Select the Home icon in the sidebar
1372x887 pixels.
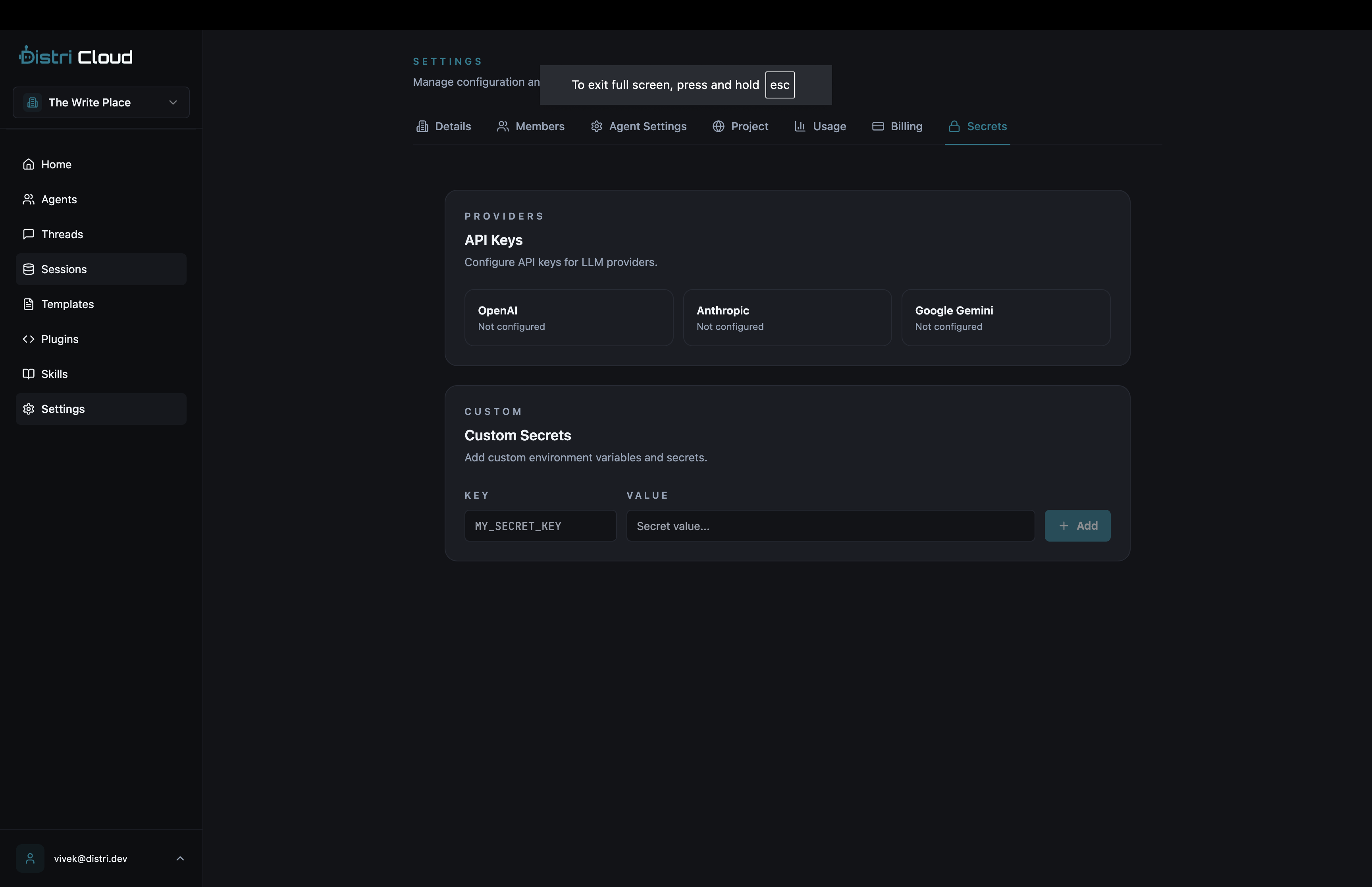coord(29,164)
